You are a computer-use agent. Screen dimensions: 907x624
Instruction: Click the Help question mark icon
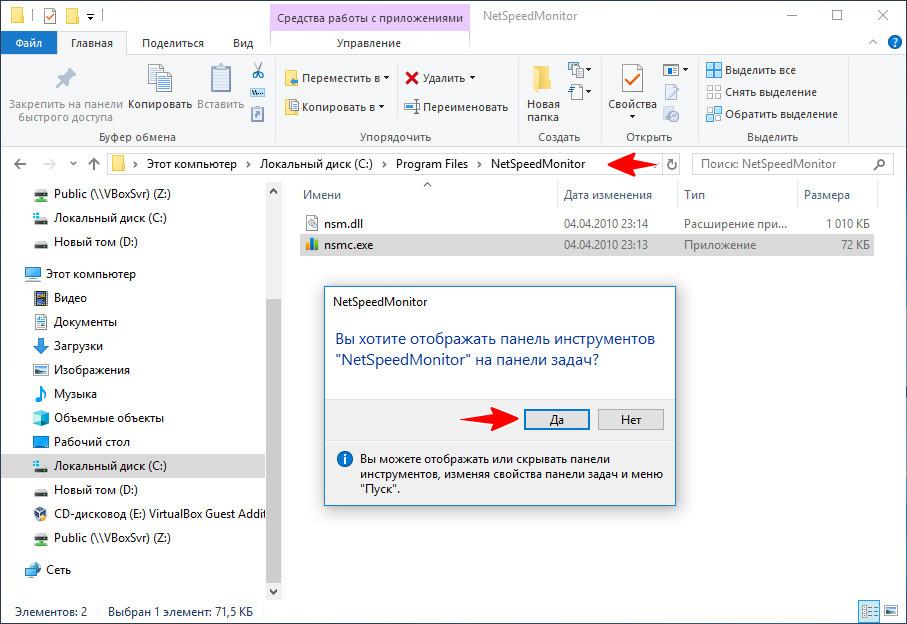(x=894, y=42)
